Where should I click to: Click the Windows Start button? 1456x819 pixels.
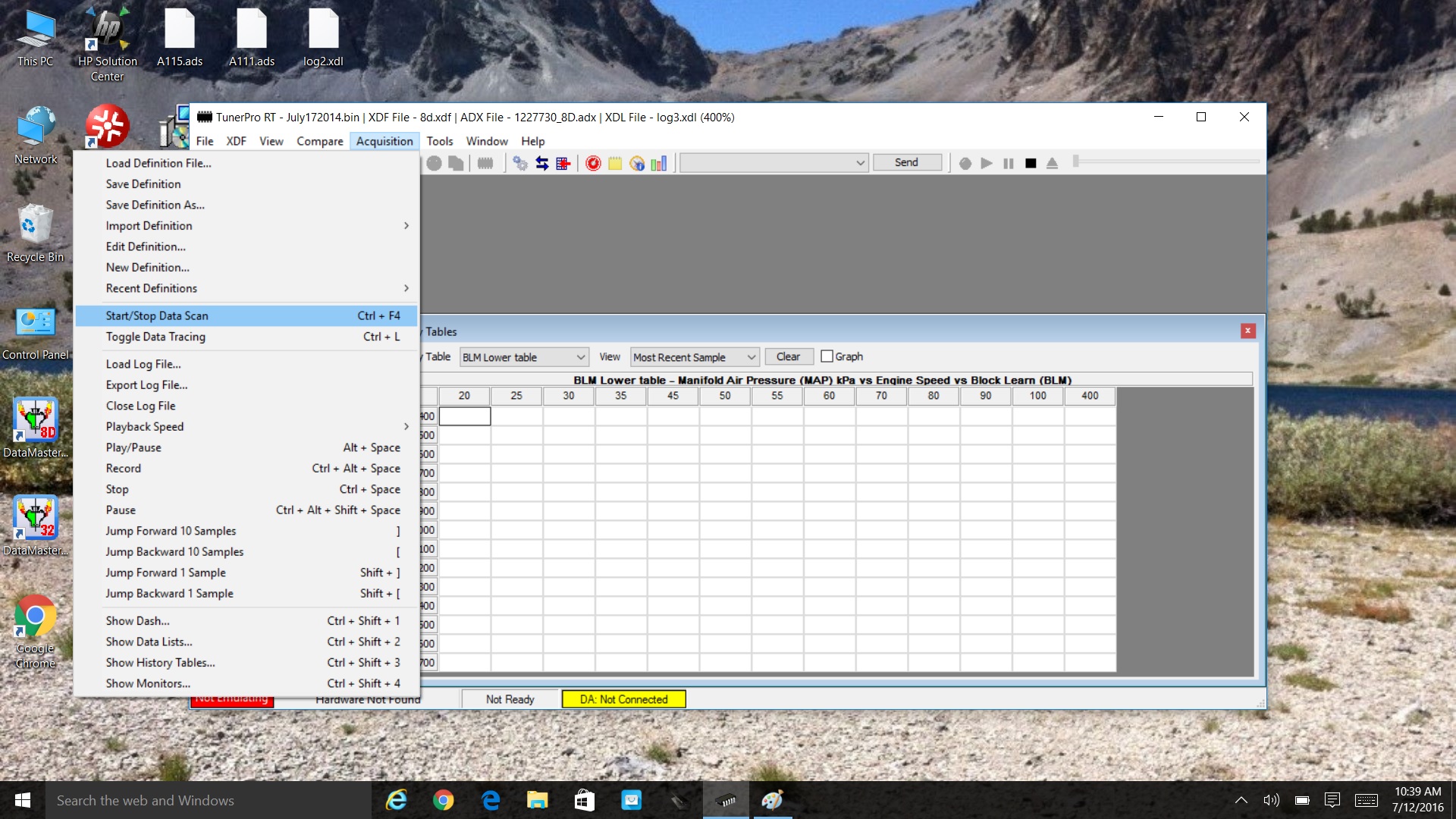[x=23, y=800]
